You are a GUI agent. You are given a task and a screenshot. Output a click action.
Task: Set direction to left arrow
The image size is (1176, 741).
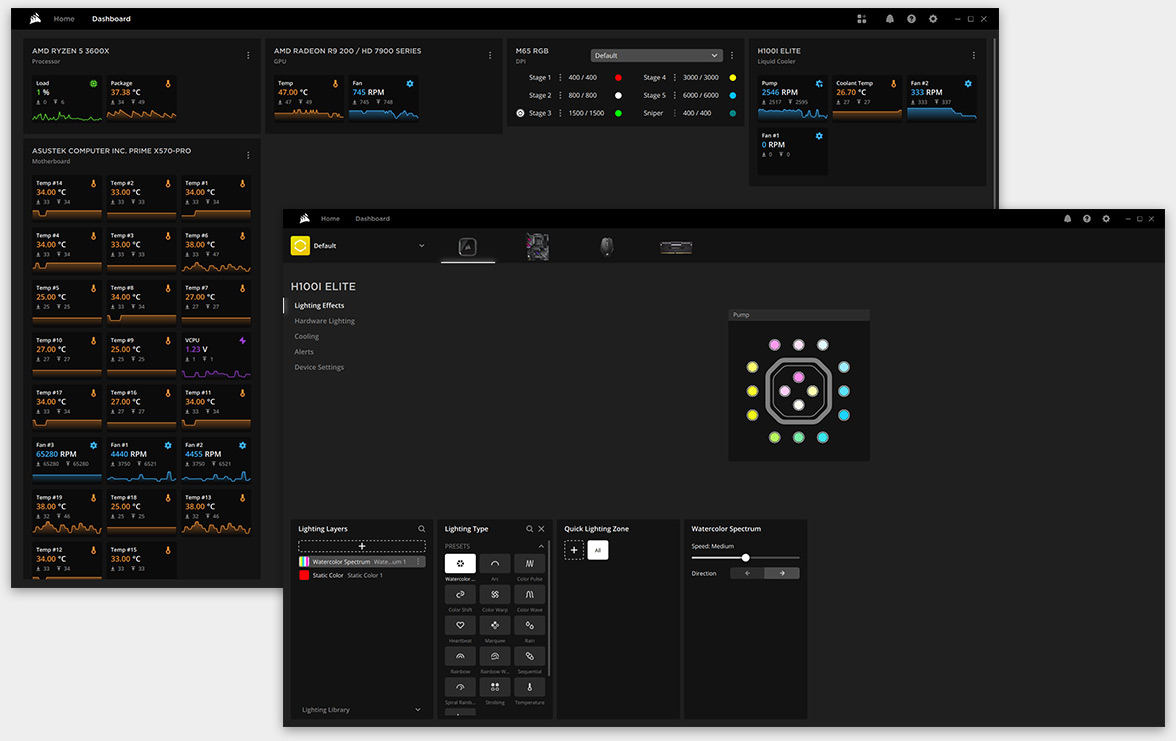click(747, 573)
